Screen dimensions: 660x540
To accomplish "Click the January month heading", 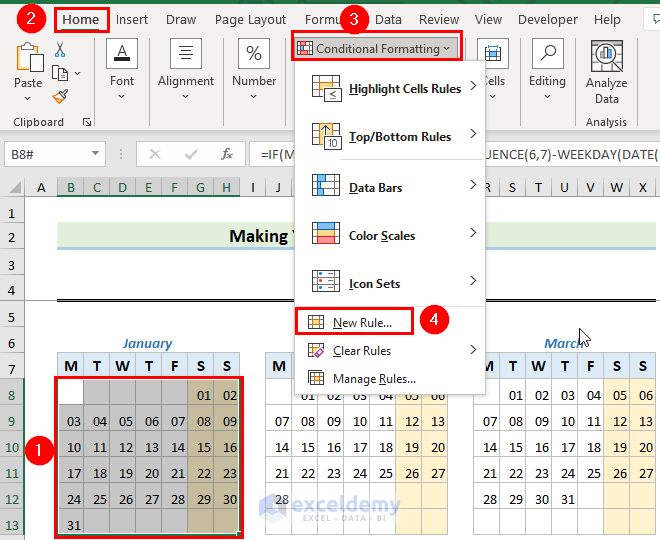I will point(147,343).
